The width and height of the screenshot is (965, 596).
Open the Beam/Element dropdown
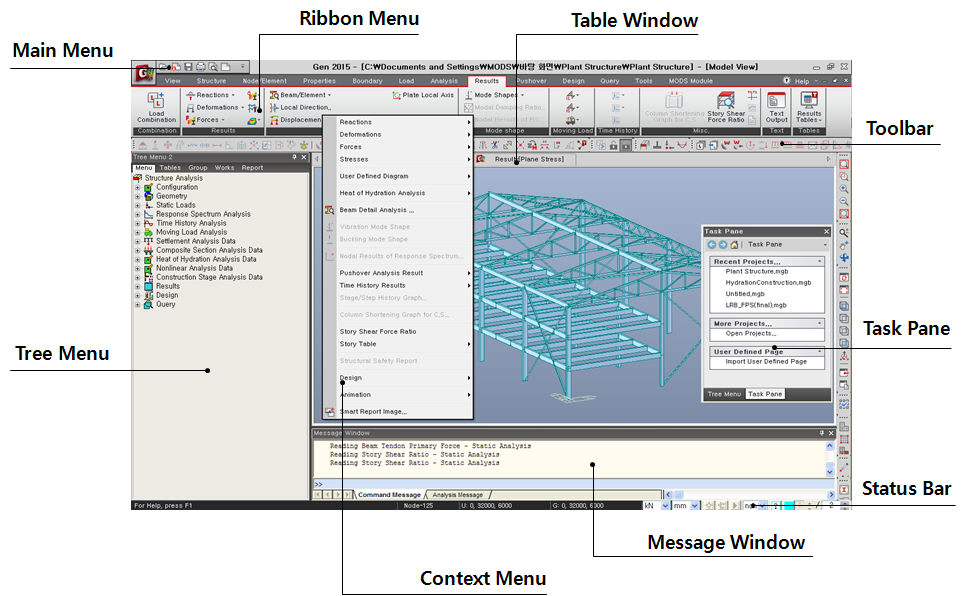coord(329,95)
